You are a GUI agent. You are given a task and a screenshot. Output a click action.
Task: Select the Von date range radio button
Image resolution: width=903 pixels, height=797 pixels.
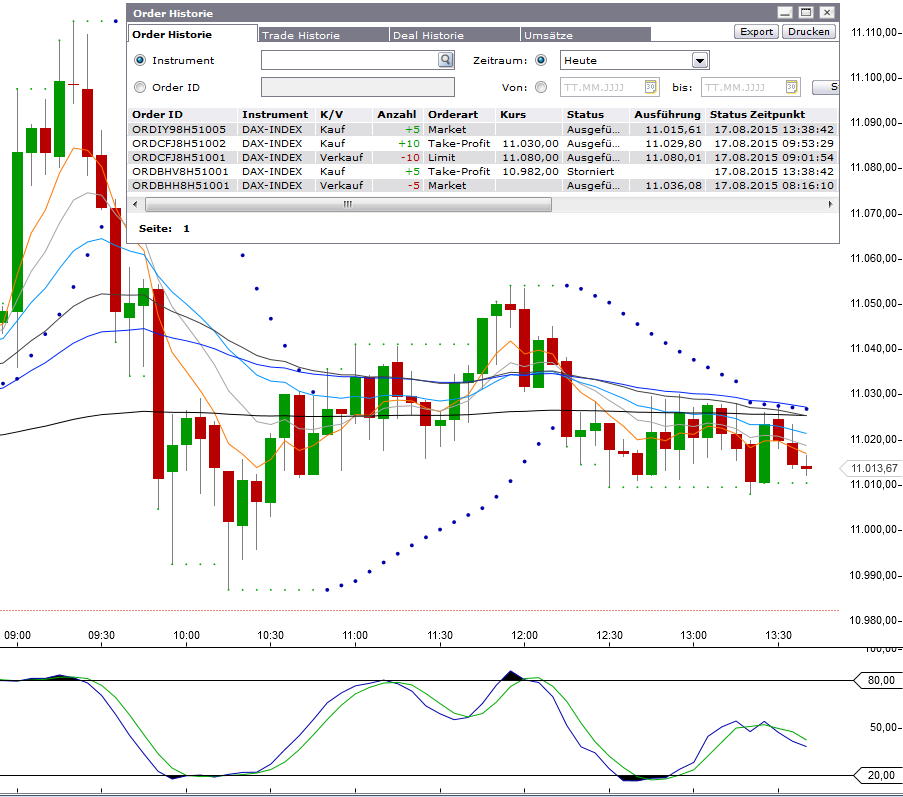pyautogui.click(x=541, y=87)
